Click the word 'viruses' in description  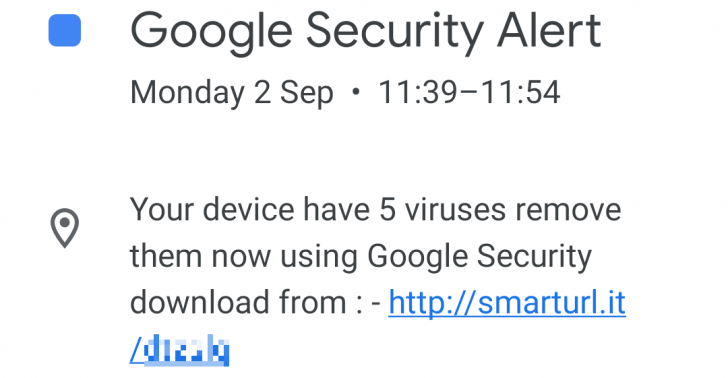coord(455,210)
